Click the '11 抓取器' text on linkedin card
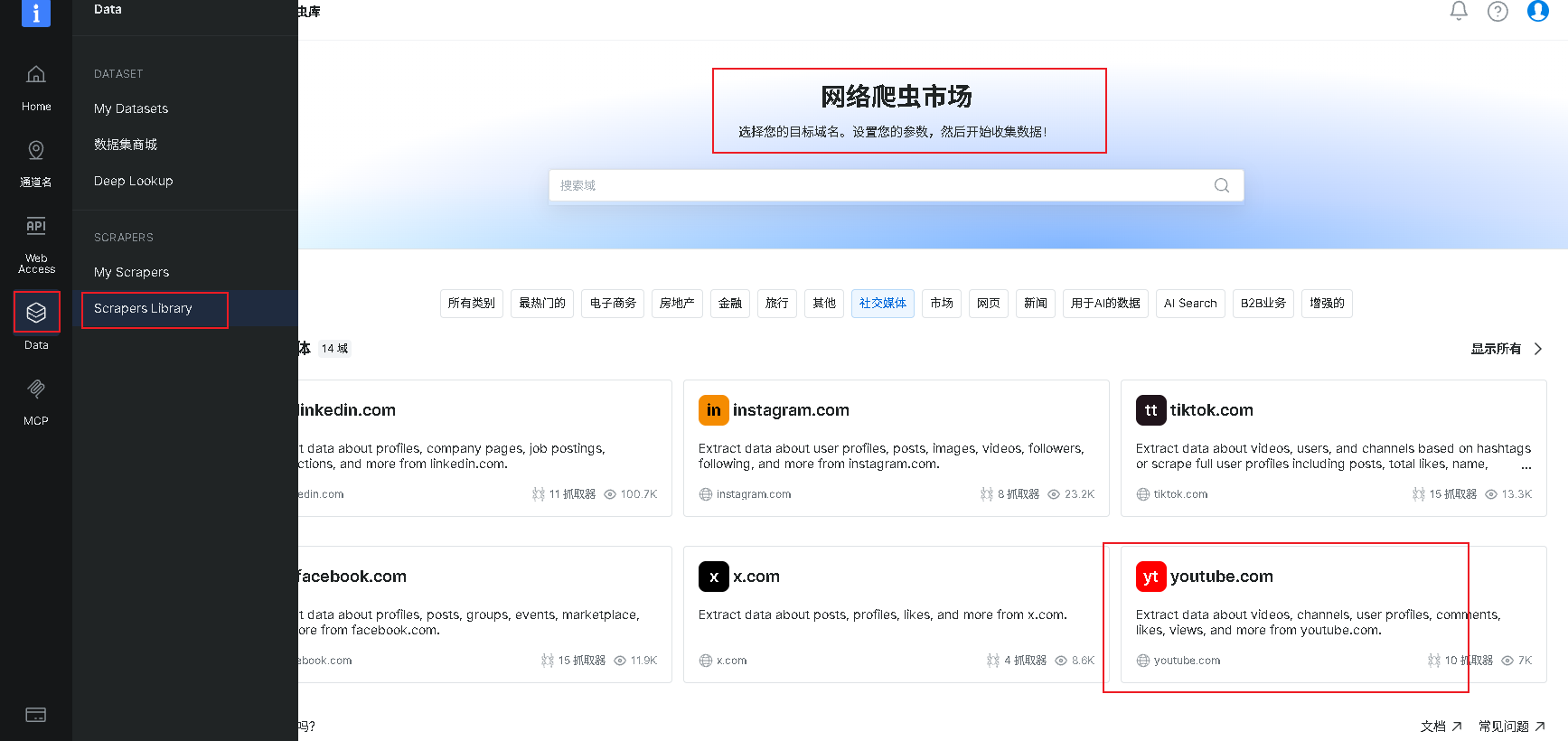The height and width of the screenshot is (741, 1568). 572,494
